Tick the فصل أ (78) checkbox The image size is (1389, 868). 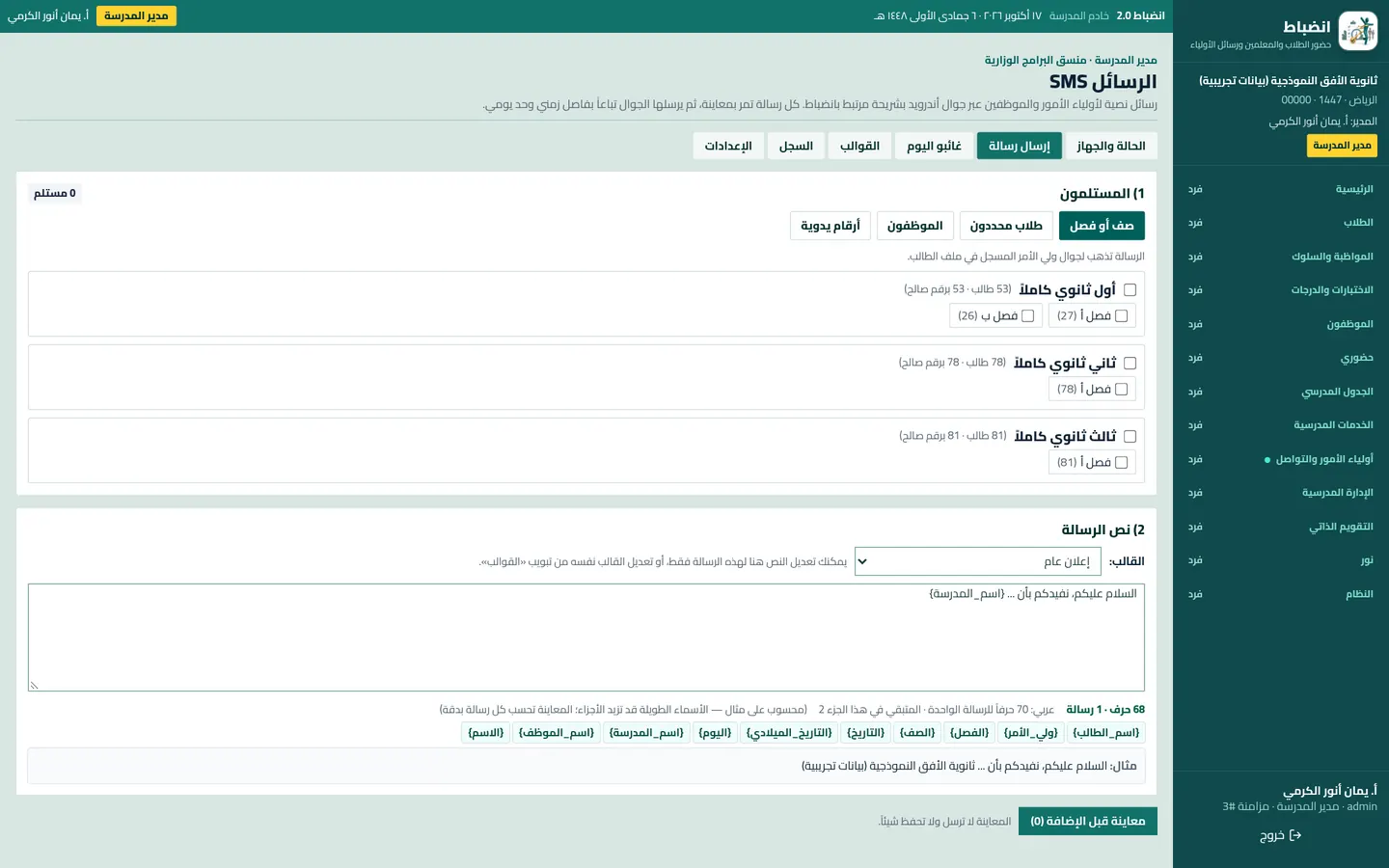tap(1121, 389)
